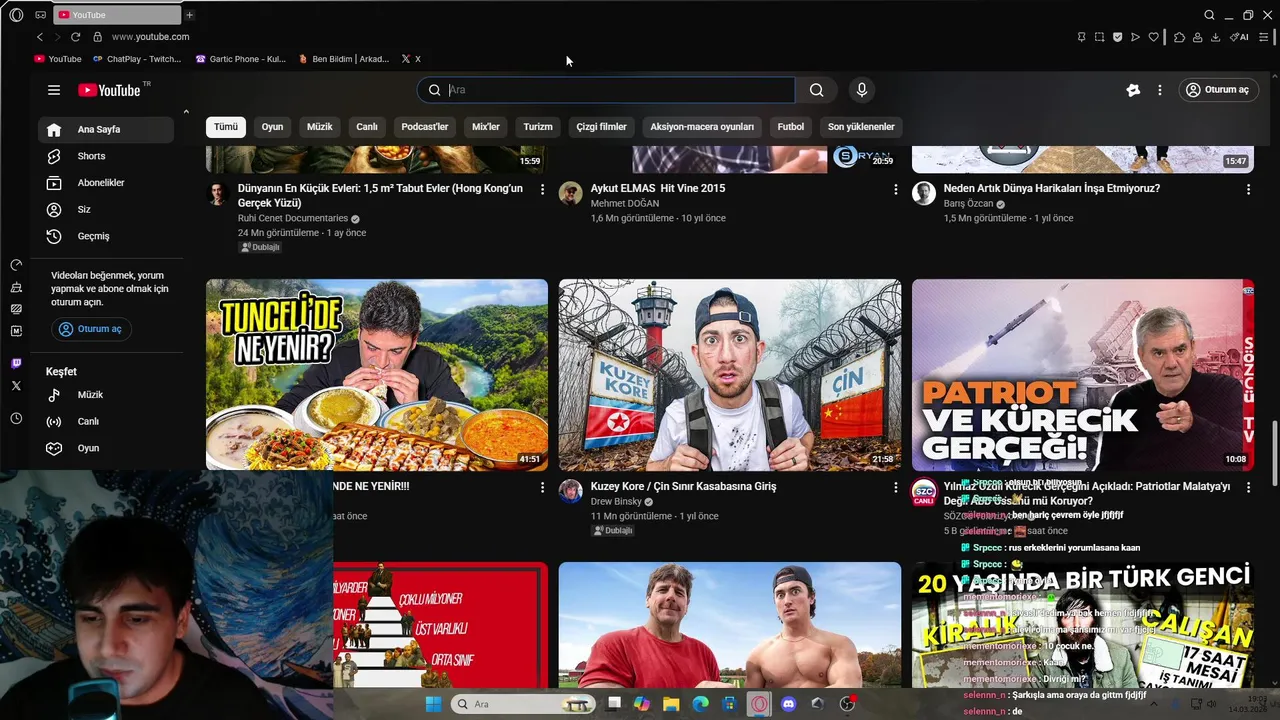The width and height of the screenshot is (1280, 720).
Task: Select the Müzik filter chip
Action: (x=319, y=127)
